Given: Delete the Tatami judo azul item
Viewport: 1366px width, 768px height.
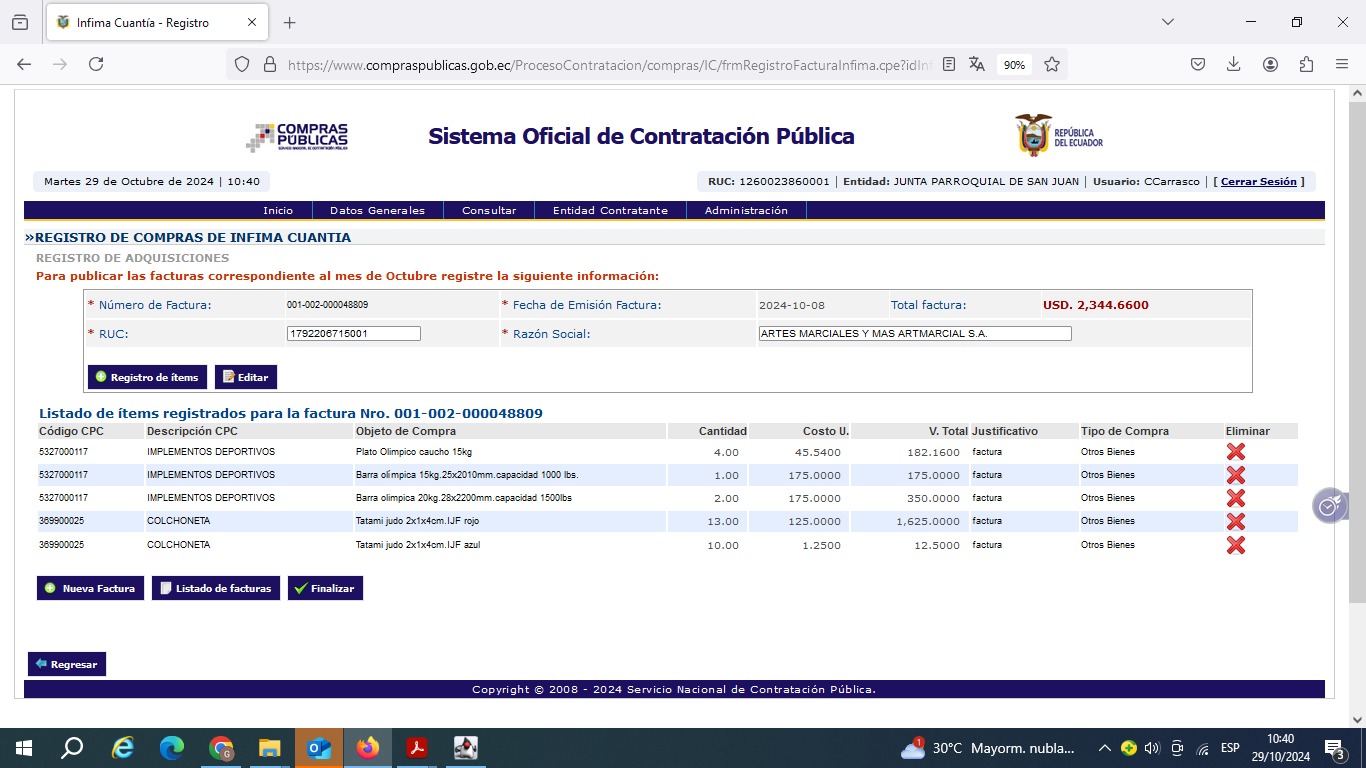Looking at the screenshot, I should coord(1235,545).
